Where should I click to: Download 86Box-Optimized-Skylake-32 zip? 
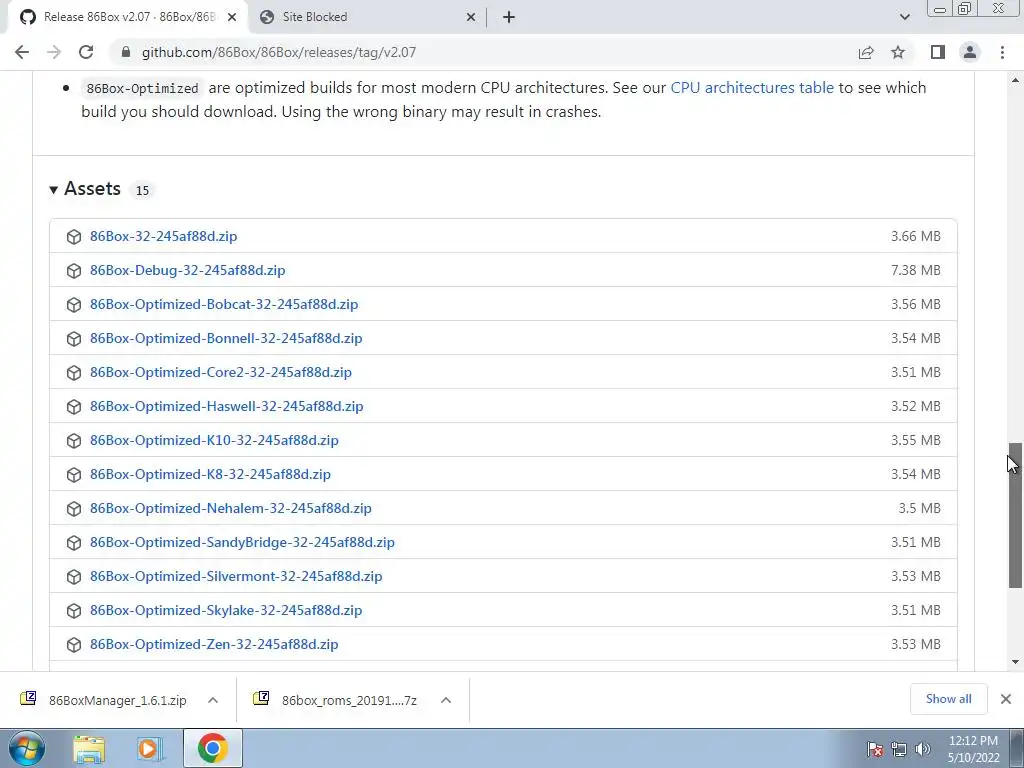pyautogui.click(x=226, y=610)
